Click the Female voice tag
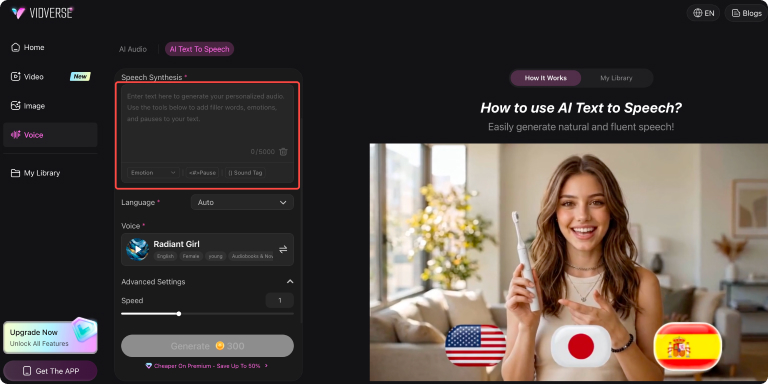The height and width of the screenshot is (384, 768). [191, 256]
